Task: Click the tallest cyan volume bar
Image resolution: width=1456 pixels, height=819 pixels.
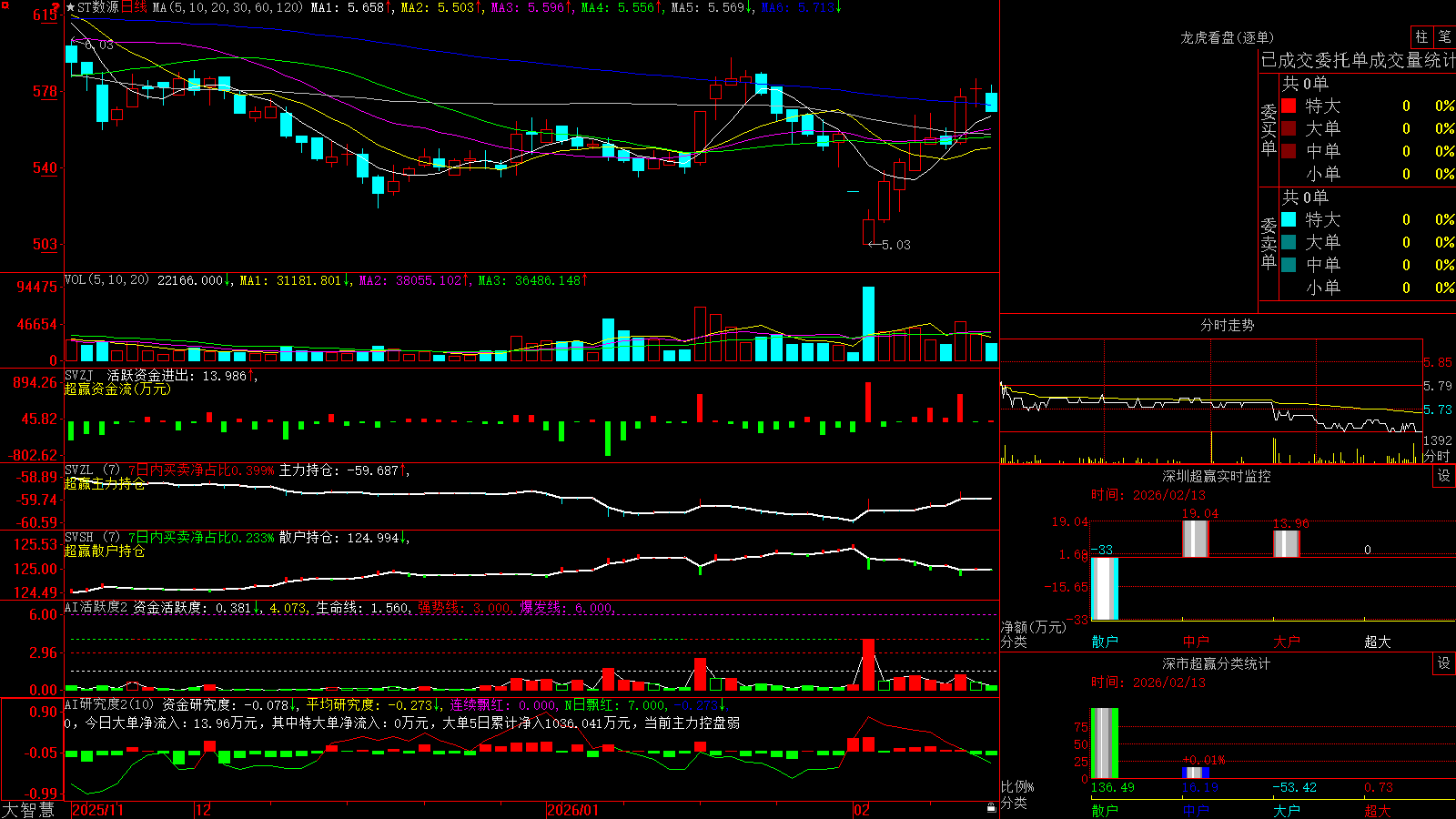Action: pyautogui.click(x=868, y=324)
